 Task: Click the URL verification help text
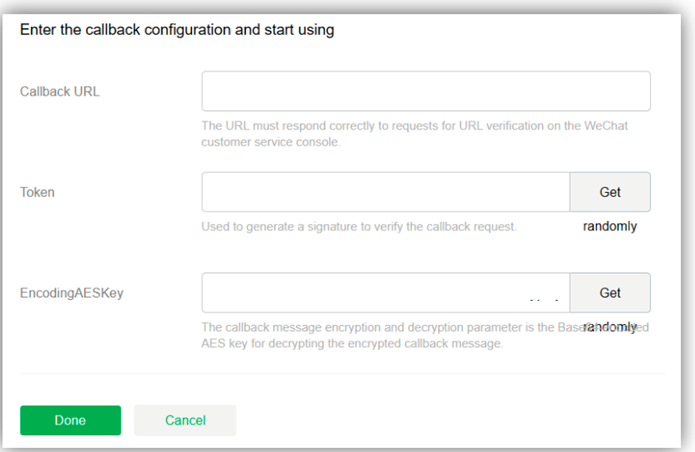click(x=414, y=134)
